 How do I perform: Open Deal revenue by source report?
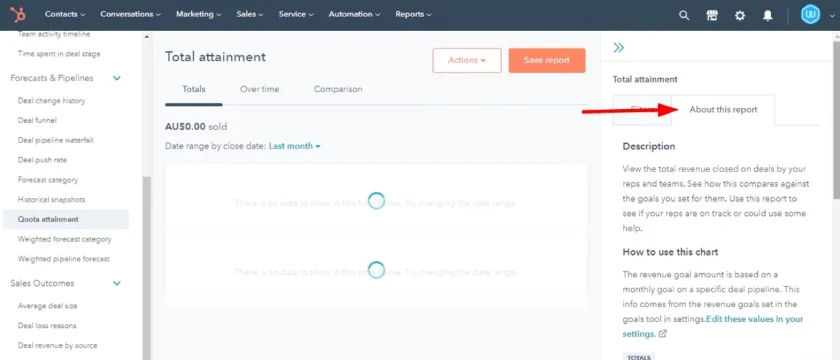pos(58,346)
